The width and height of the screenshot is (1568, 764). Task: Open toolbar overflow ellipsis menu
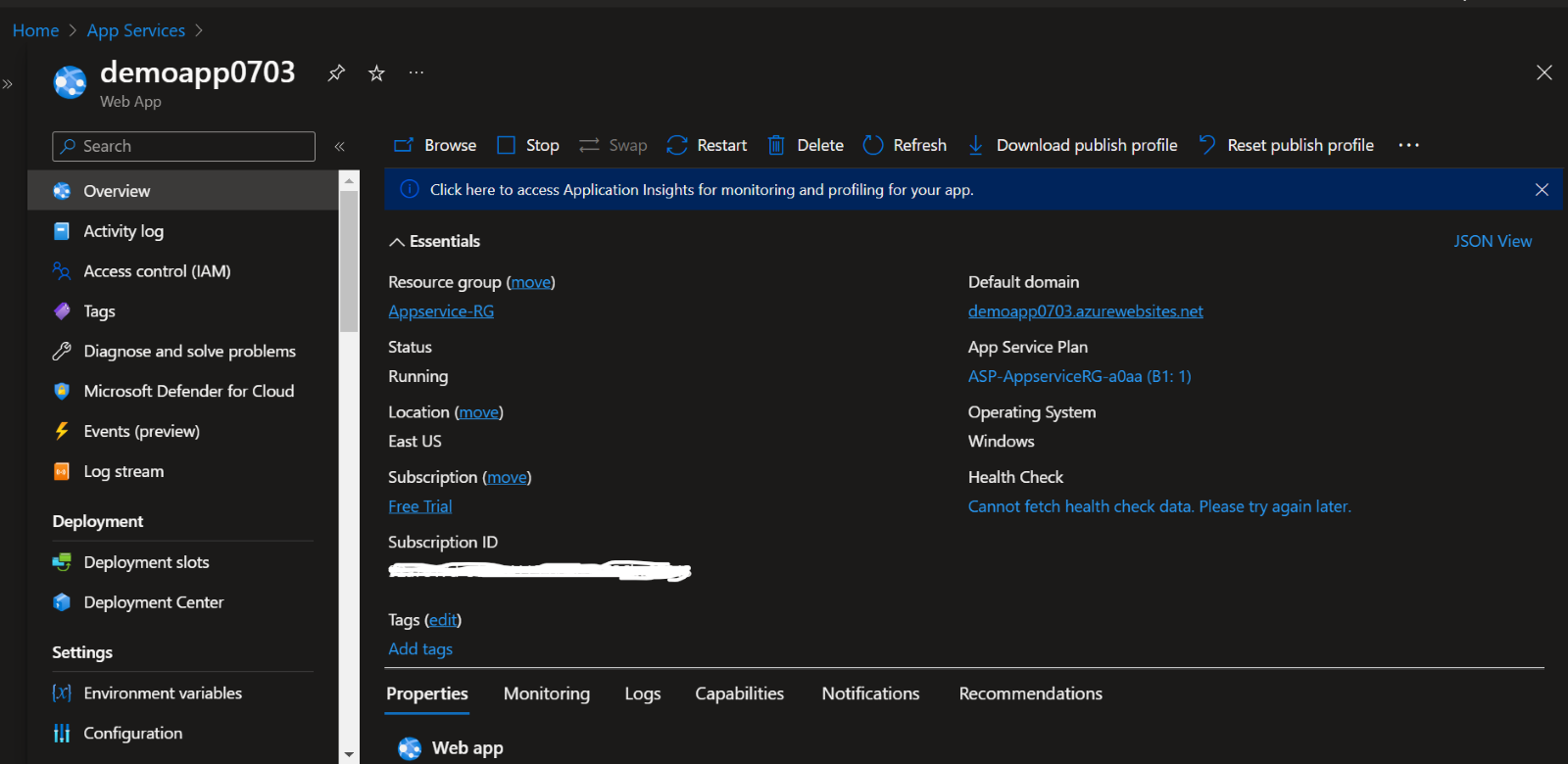(1409, 145)
